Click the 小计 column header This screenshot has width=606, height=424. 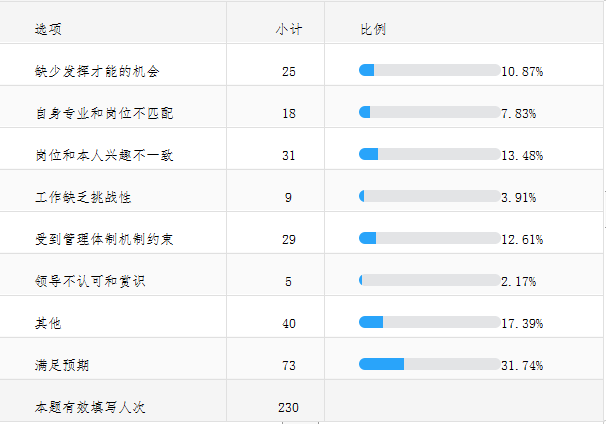289,30
